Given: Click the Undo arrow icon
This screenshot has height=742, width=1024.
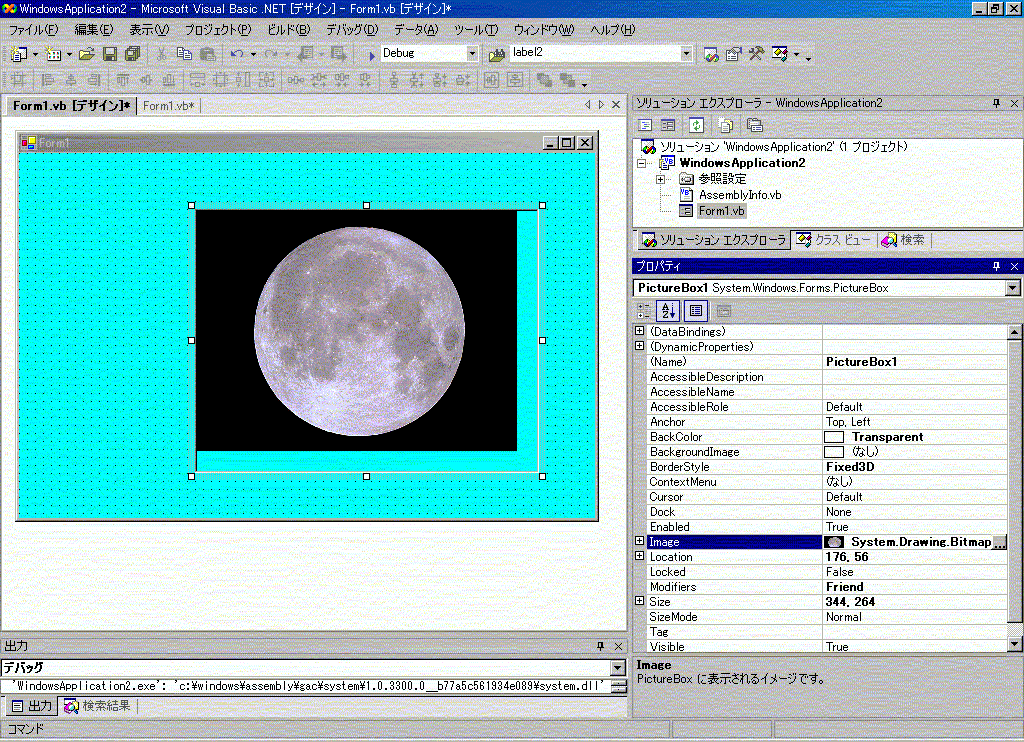Looking at the screenshot, I should pyautogui.click(x=237, y=54).
